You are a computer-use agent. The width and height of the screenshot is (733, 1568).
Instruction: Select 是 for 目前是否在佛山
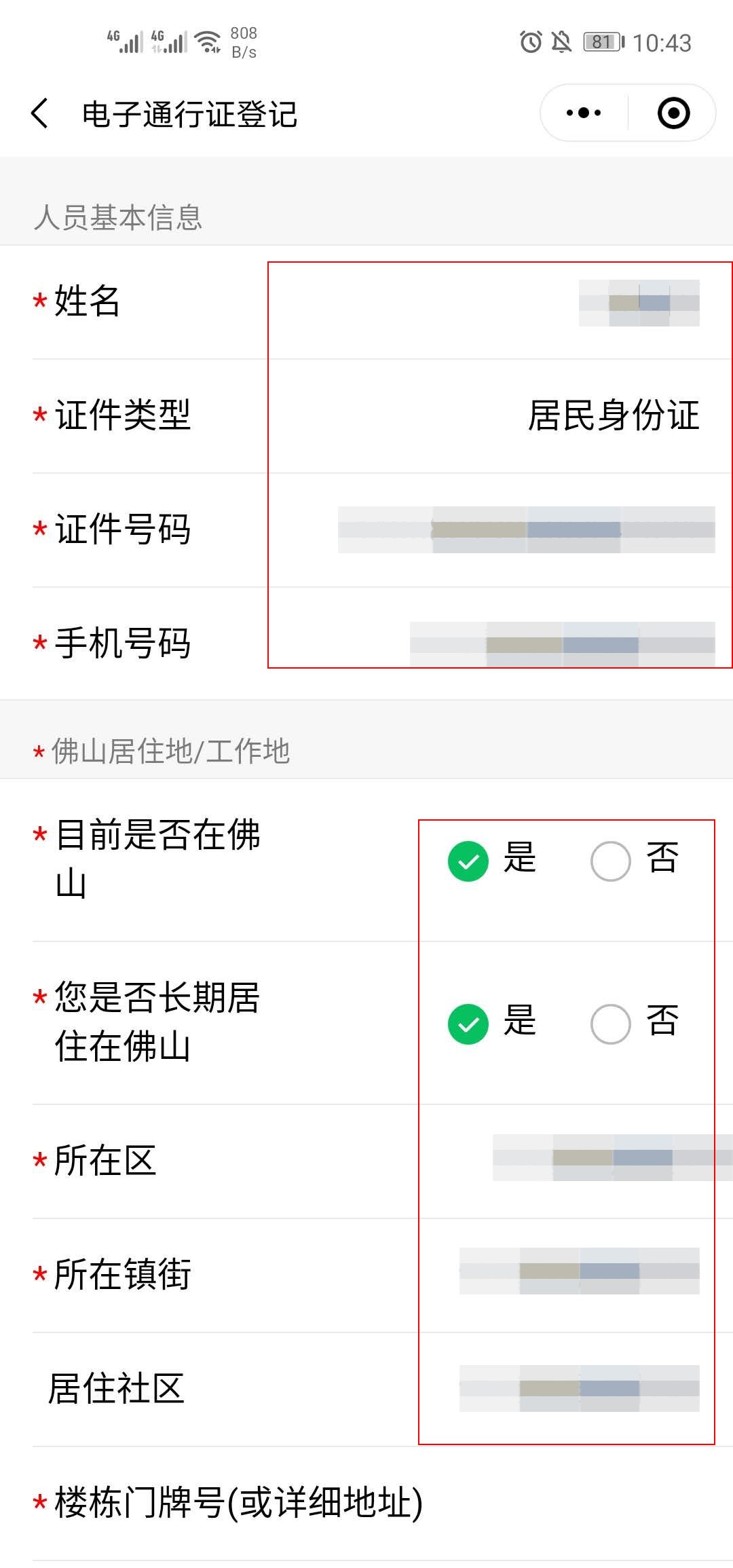tap(468, 861)
